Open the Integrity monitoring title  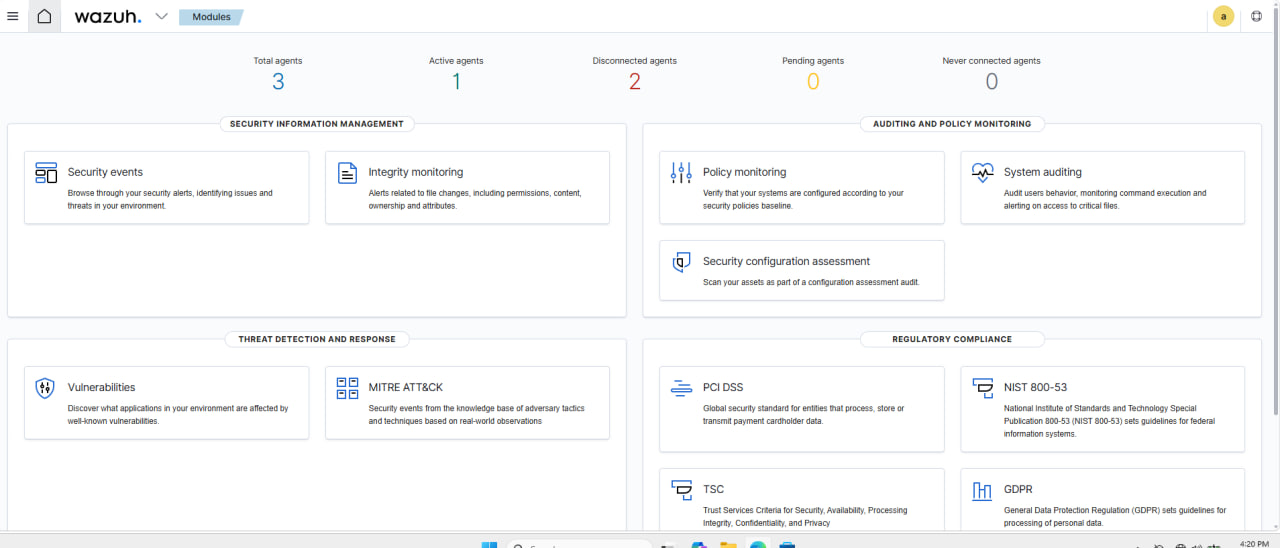[x=416, y=172]
